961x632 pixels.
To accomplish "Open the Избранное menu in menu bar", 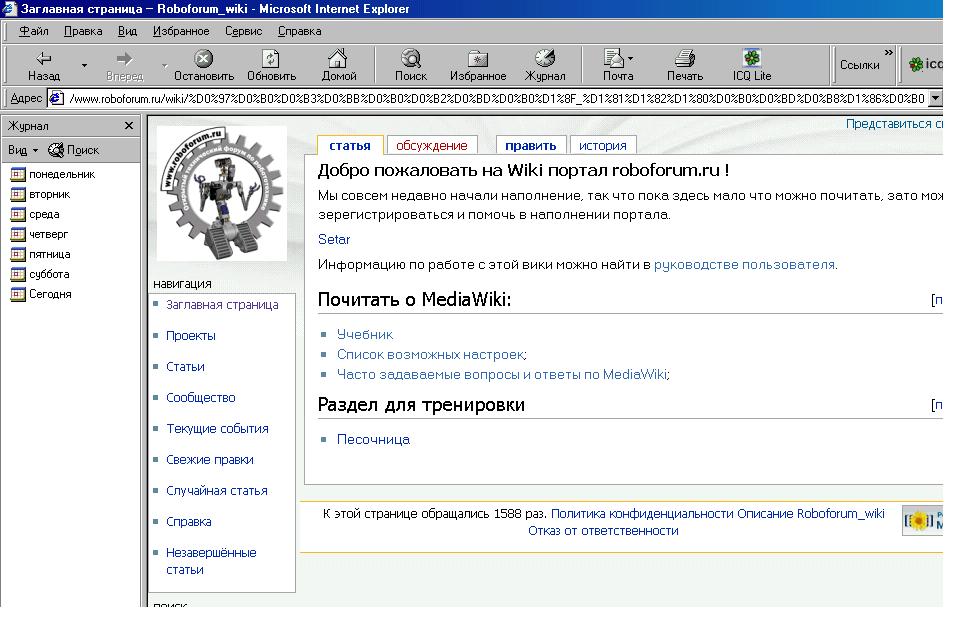I will coord(181,31).
